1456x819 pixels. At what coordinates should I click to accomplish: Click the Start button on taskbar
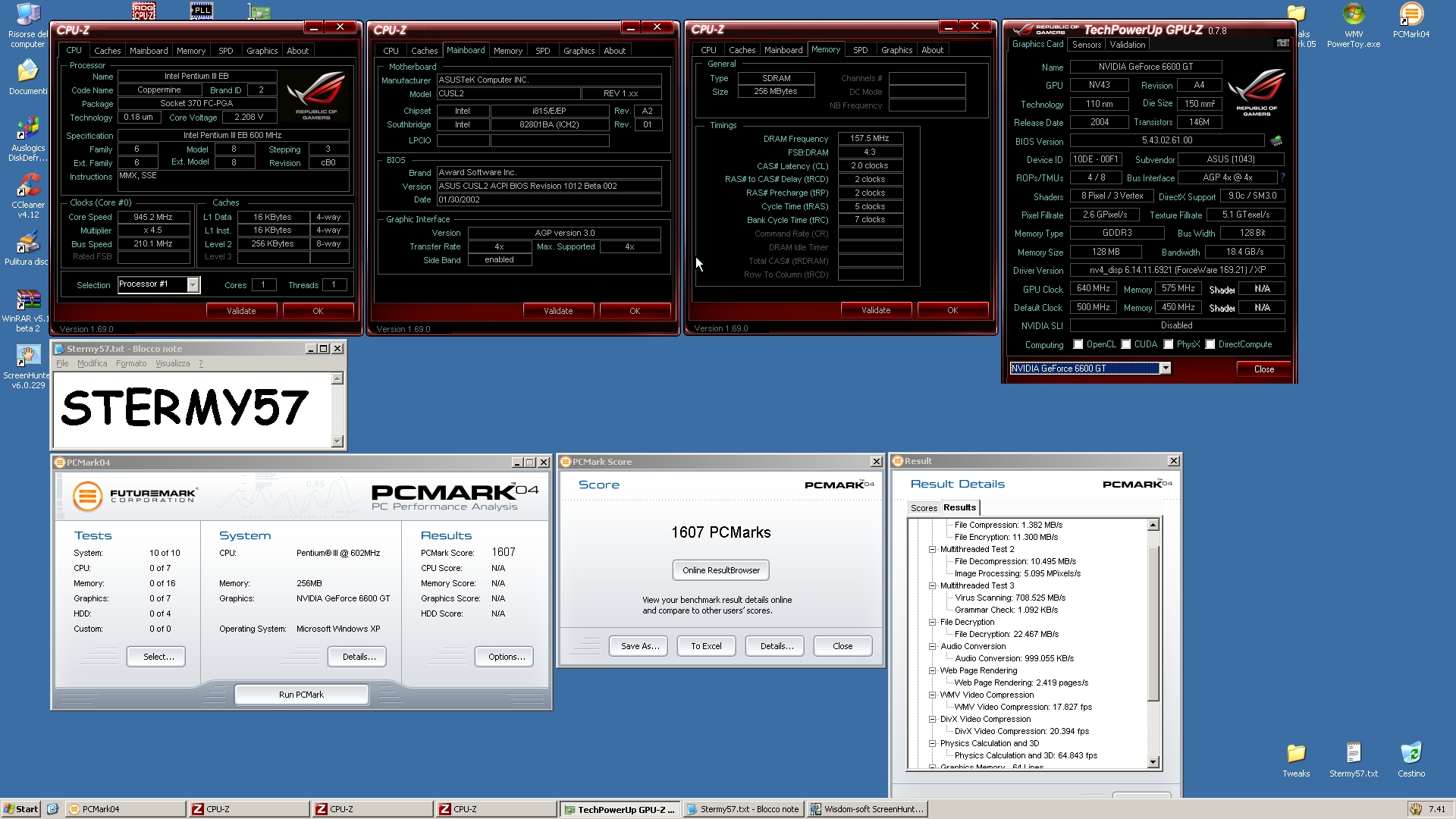click(x=21, y=809)
